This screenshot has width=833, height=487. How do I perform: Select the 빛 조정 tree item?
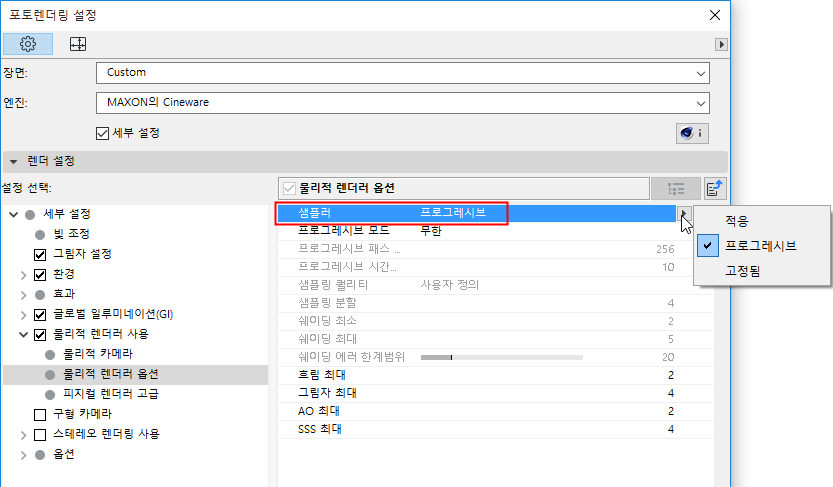71,234
